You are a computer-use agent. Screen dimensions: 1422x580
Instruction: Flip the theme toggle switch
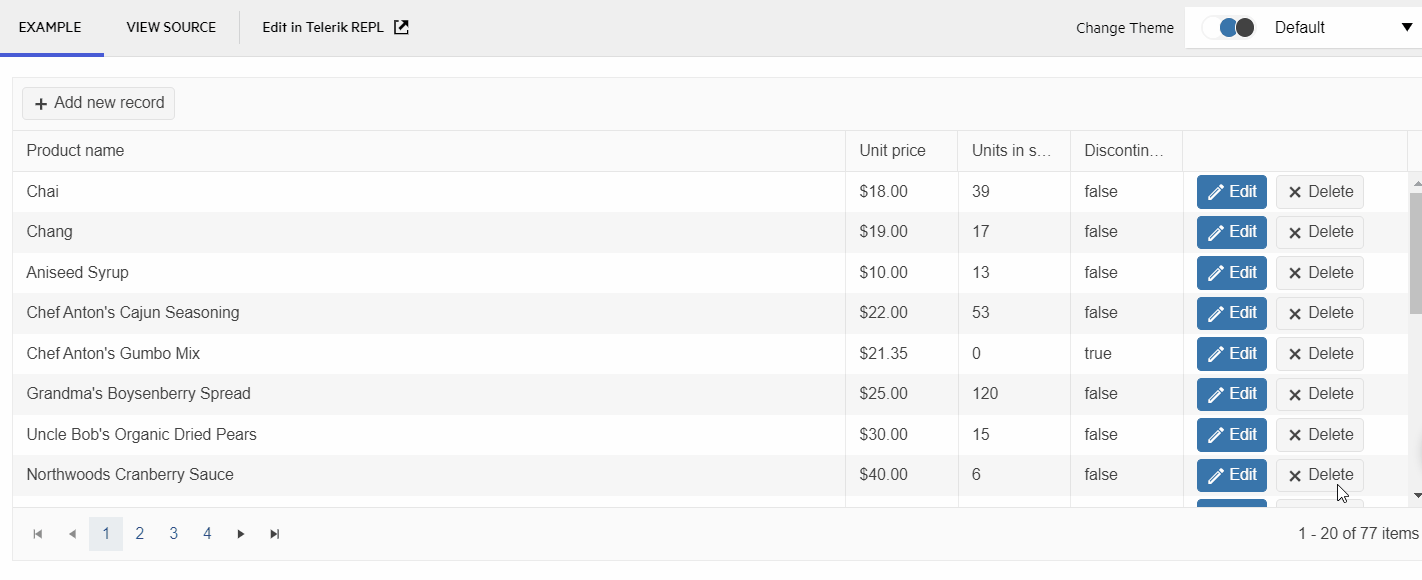point(1229,27)
